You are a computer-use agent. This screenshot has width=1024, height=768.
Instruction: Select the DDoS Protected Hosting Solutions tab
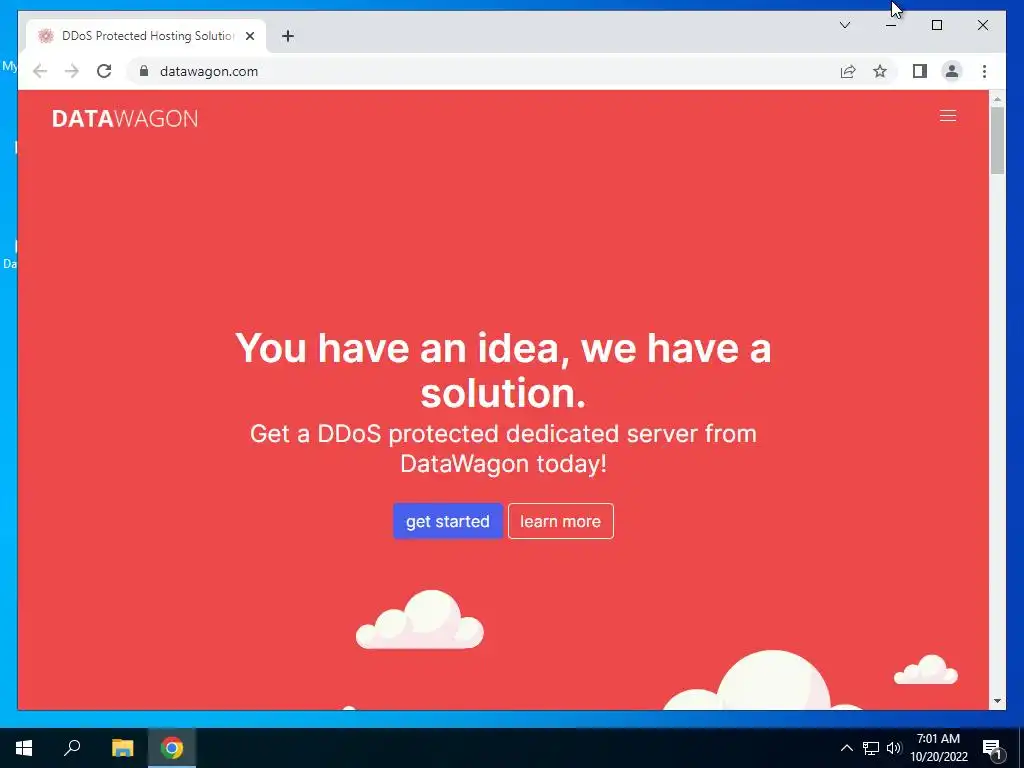(146, 36)
